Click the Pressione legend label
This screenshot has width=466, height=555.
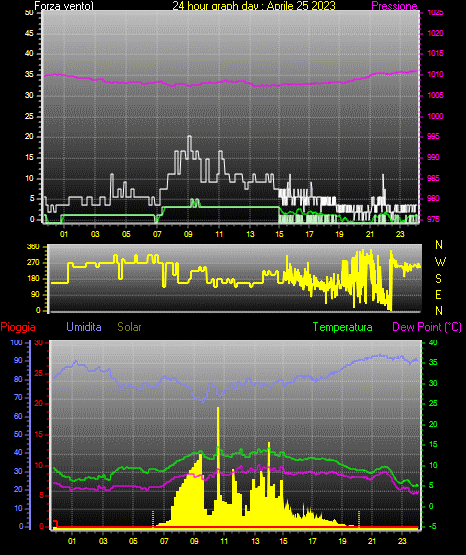[x=394, y=6]
